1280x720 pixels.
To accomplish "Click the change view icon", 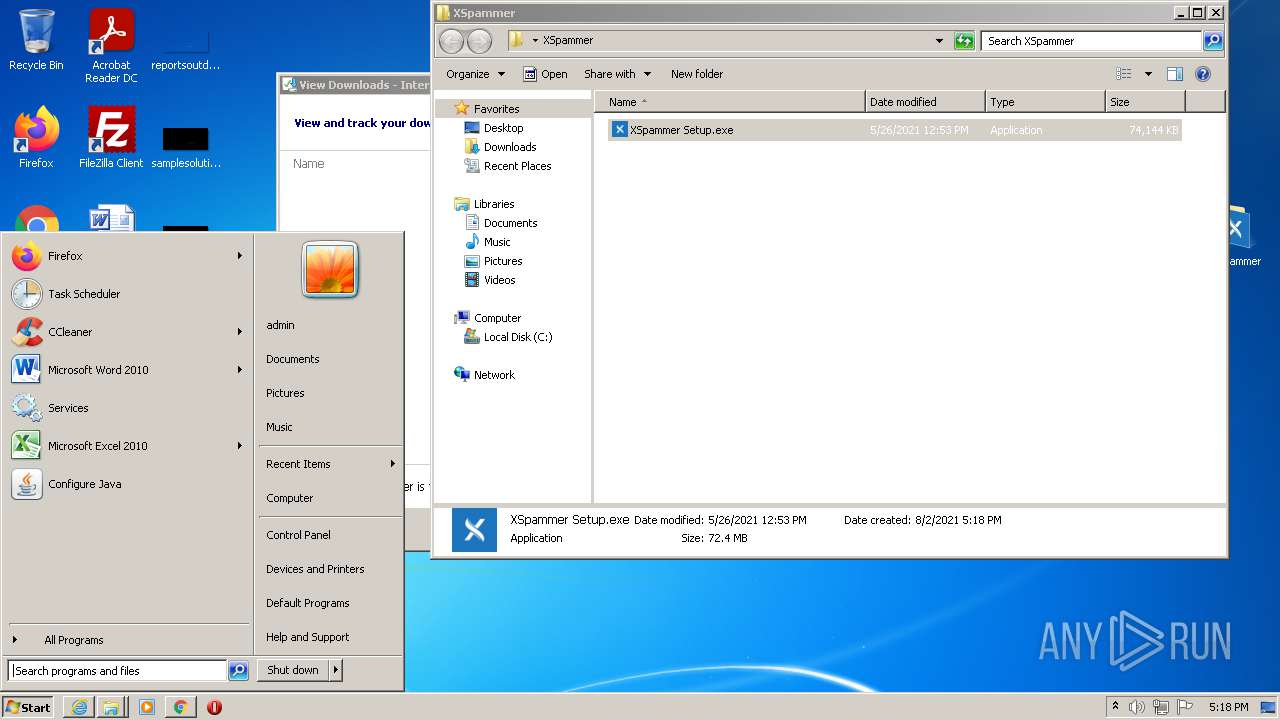I will pyautogui.click(x=1124, y=74).
